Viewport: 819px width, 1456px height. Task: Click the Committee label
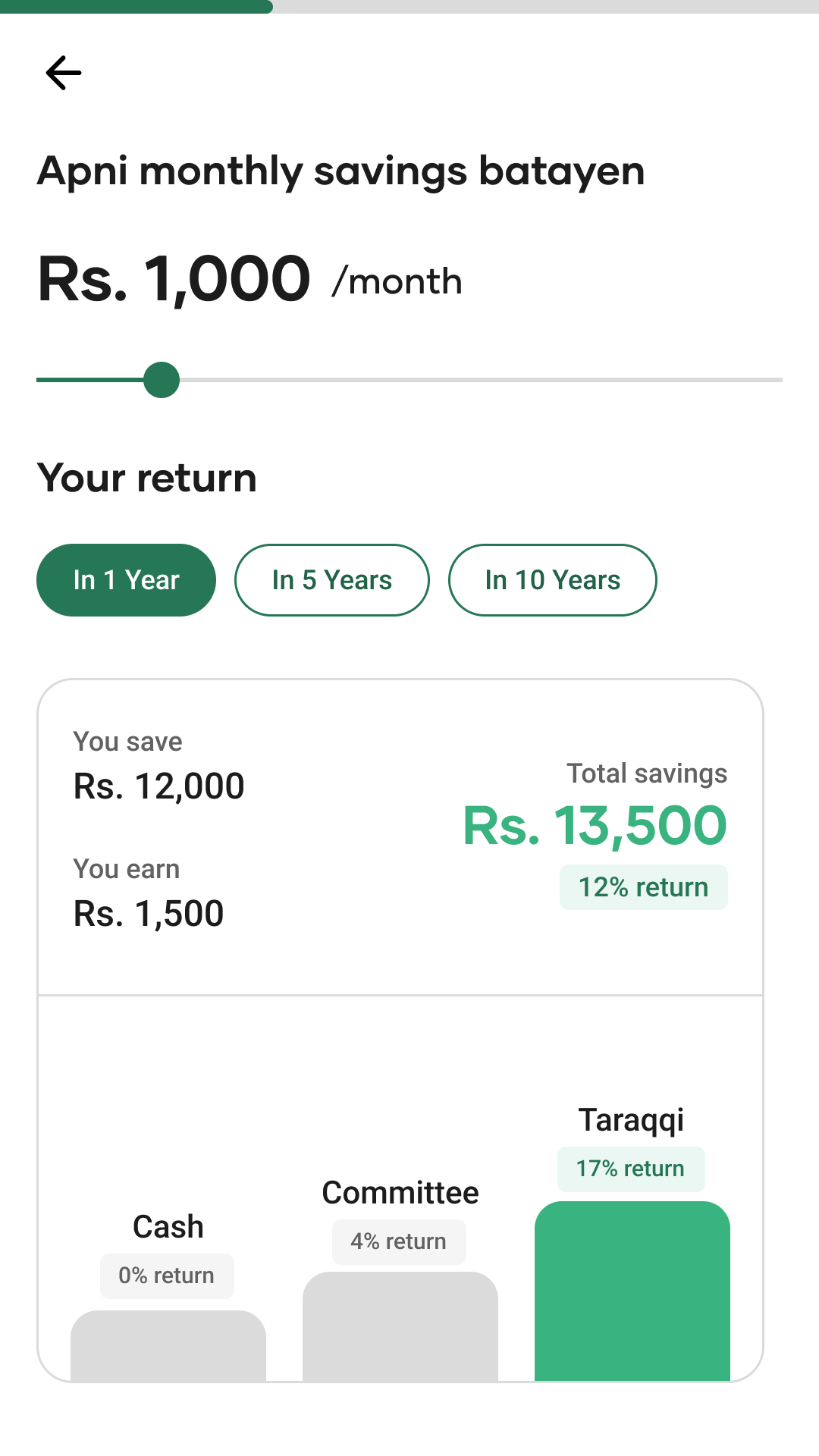pyautogui.click(x=400, y=1193)
